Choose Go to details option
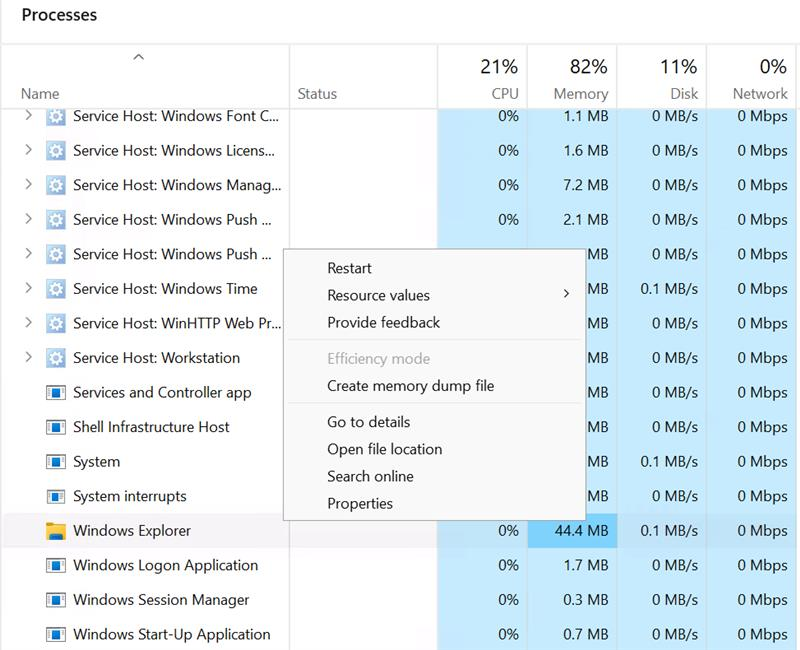 (434, 422)
